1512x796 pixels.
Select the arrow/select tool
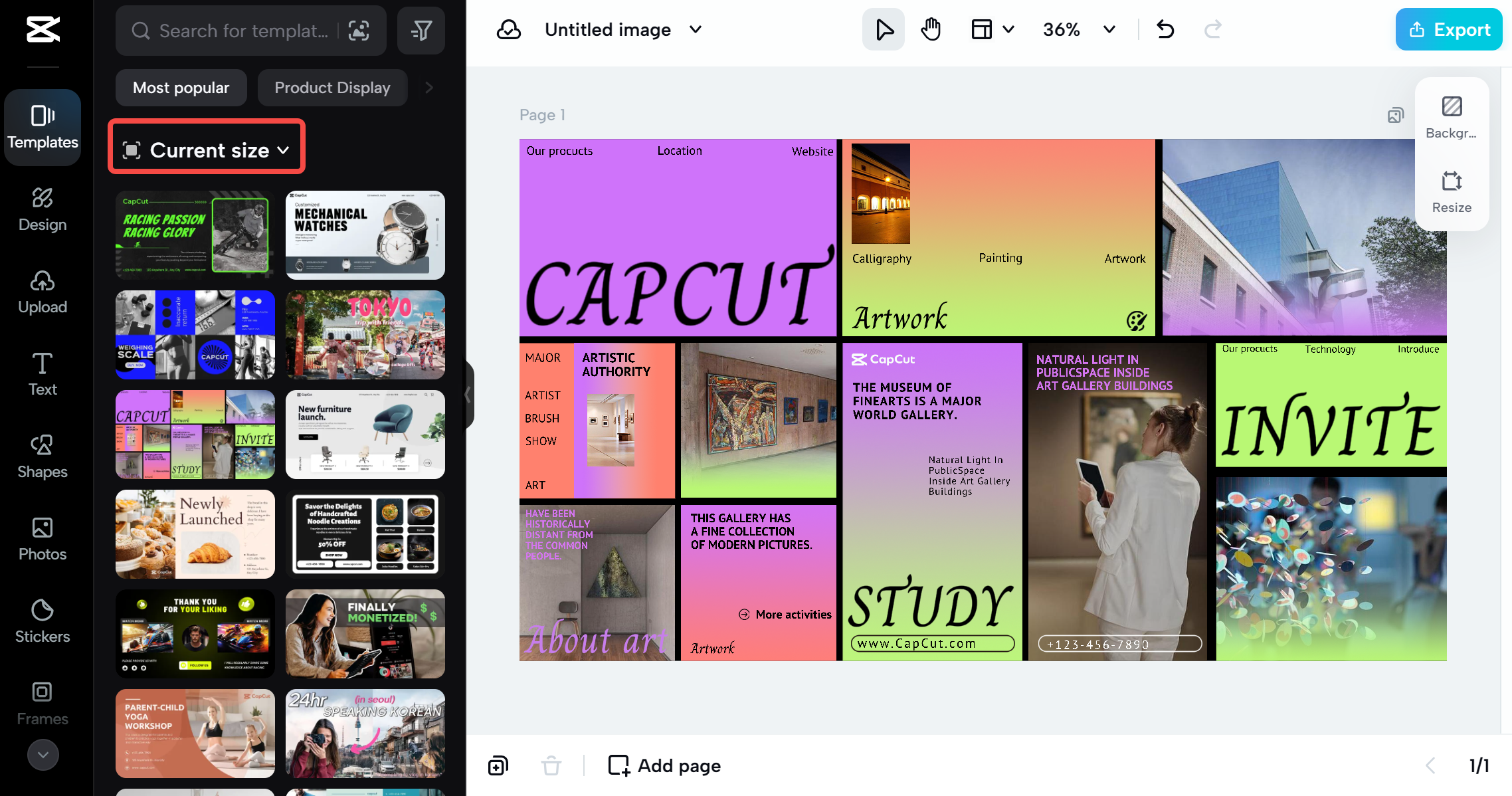coord(883,28)
